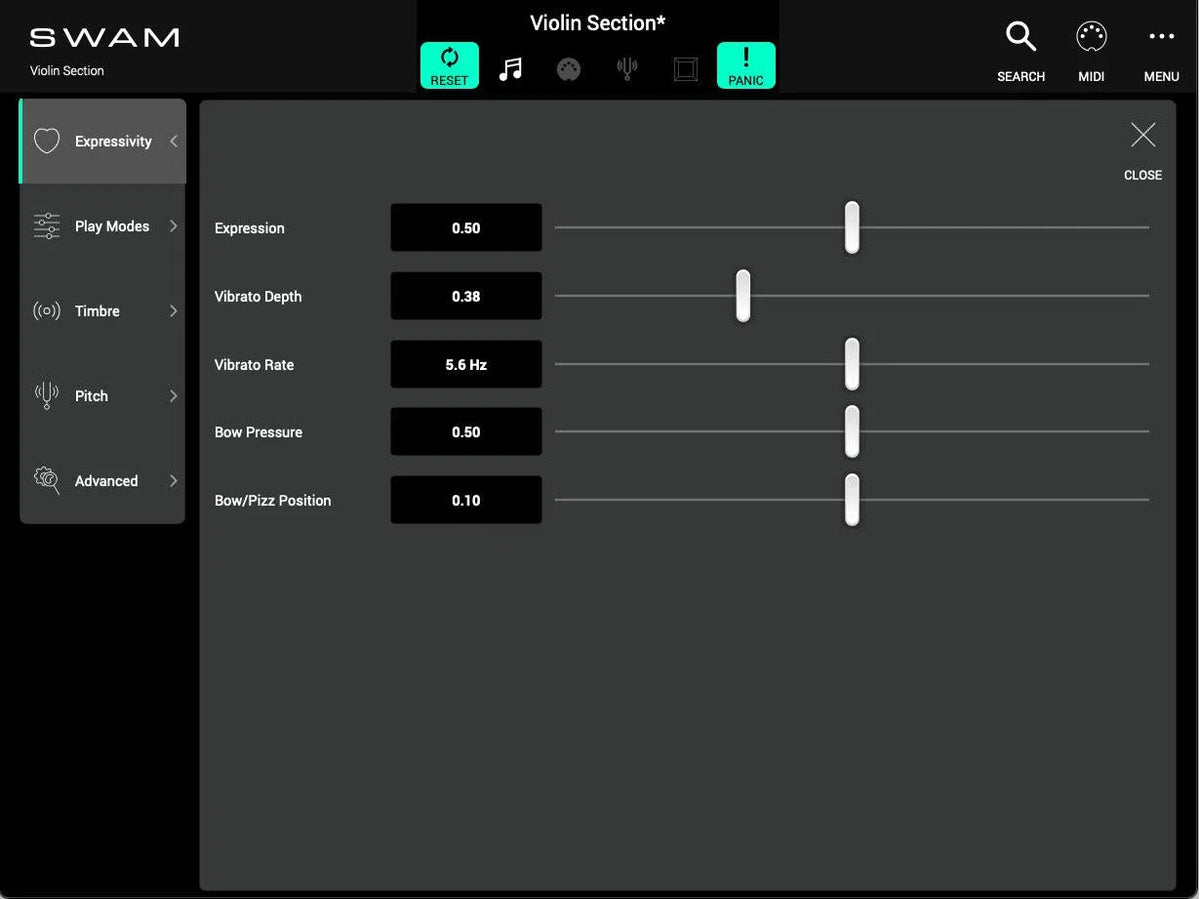The image size is (1200, 899).
Task: Open the MENU with the three dots
Action: coord(1161,35)
